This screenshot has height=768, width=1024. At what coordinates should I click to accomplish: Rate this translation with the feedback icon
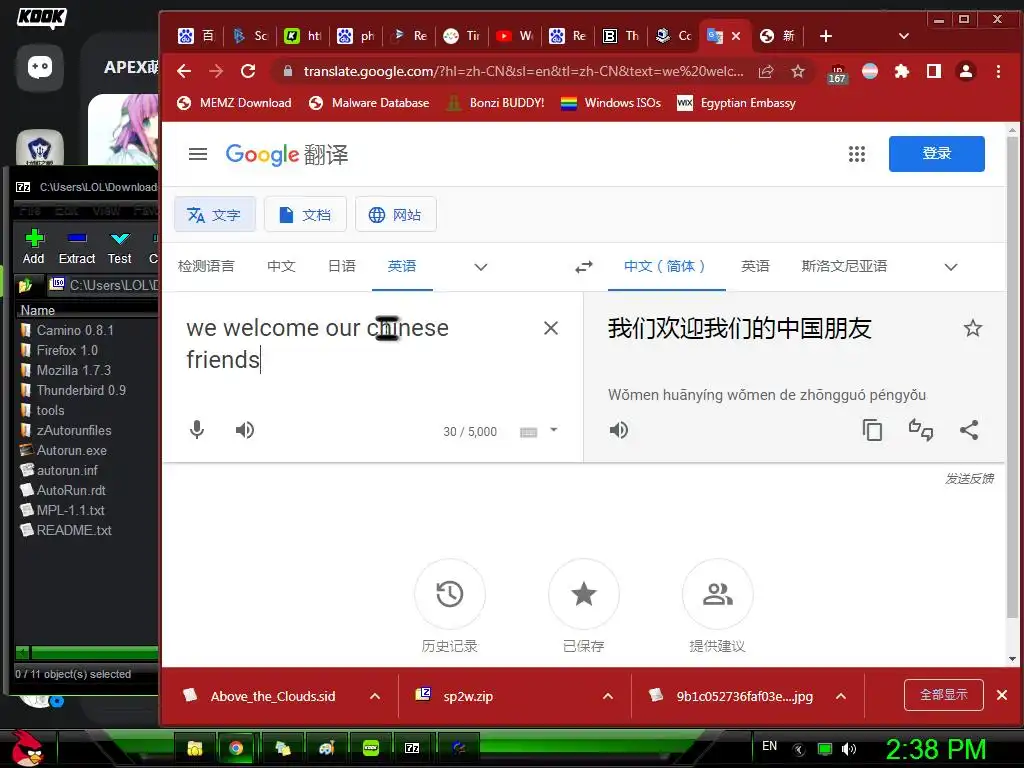coord(921,430)
